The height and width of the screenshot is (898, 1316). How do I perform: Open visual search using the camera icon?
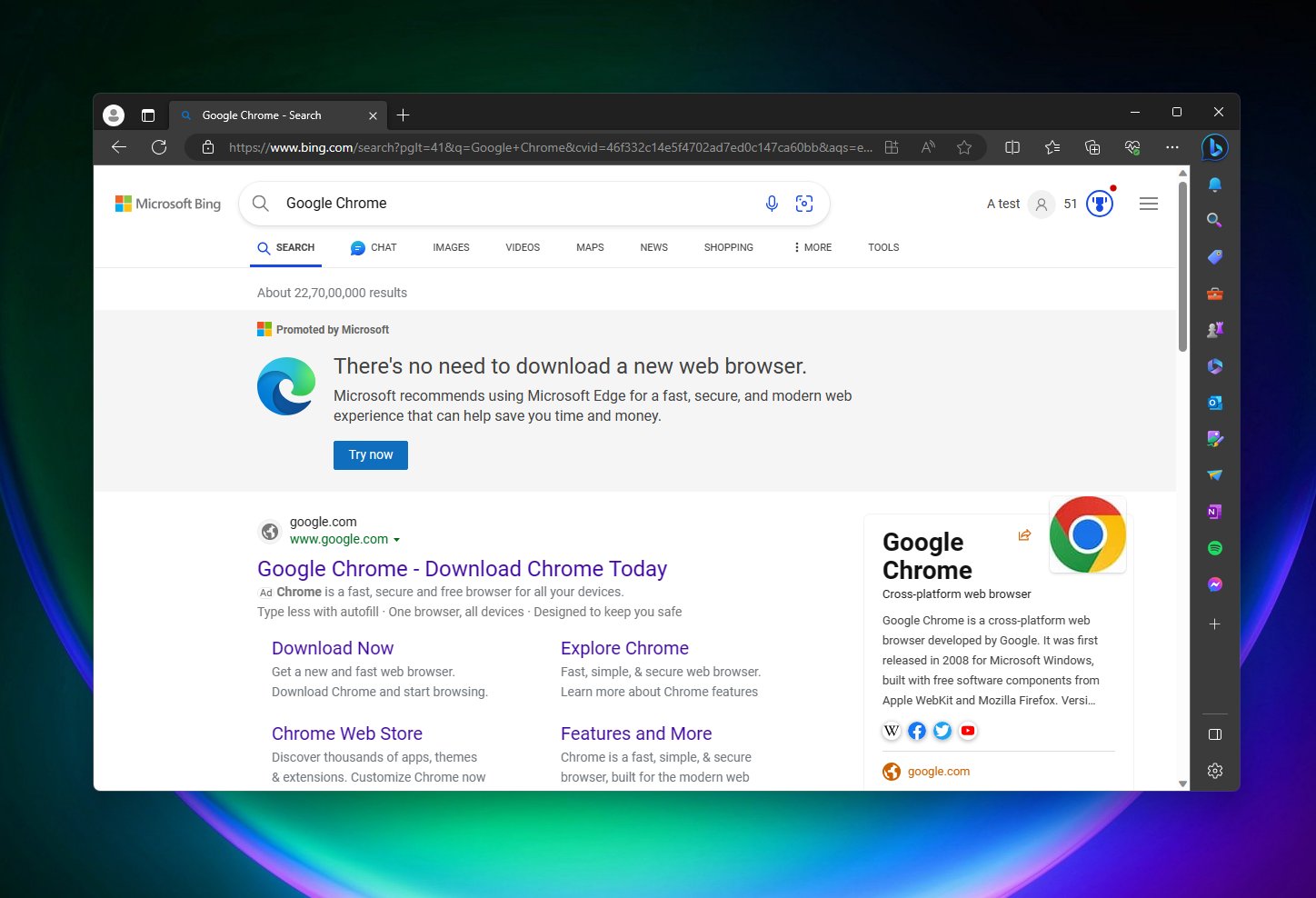(x=804, y=203)
